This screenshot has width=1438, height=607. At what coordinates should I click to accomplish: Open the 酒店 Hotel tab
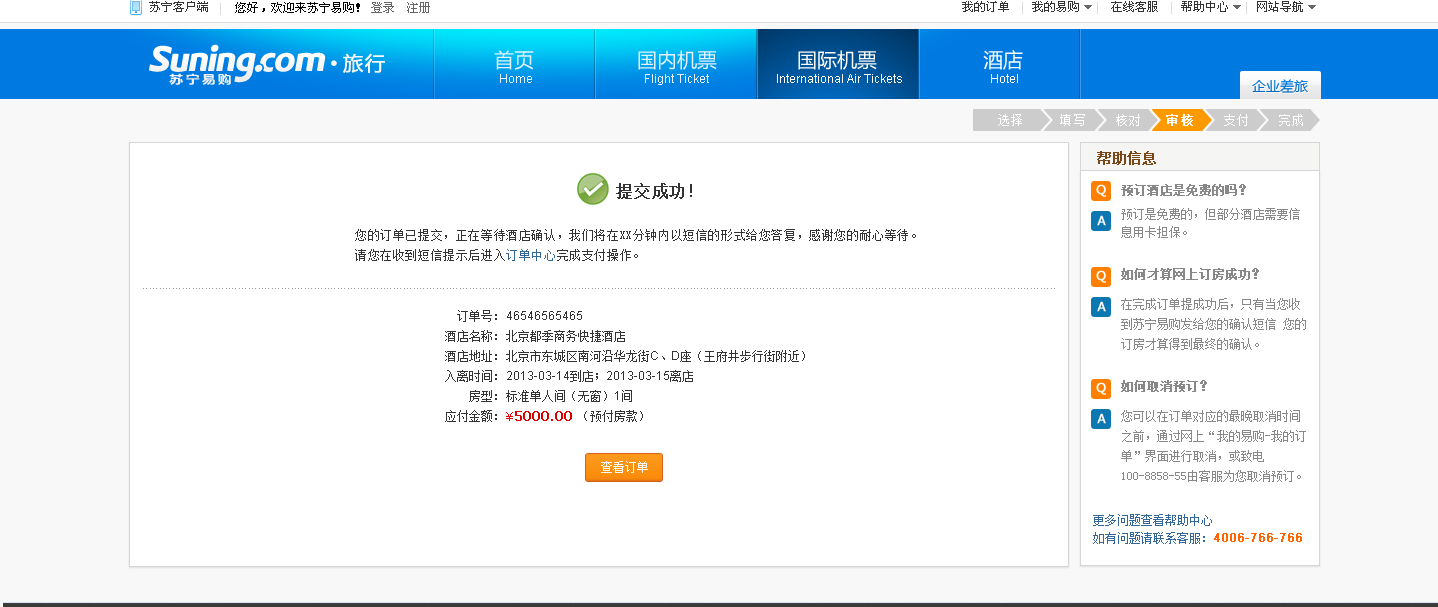pos(1003,65)
